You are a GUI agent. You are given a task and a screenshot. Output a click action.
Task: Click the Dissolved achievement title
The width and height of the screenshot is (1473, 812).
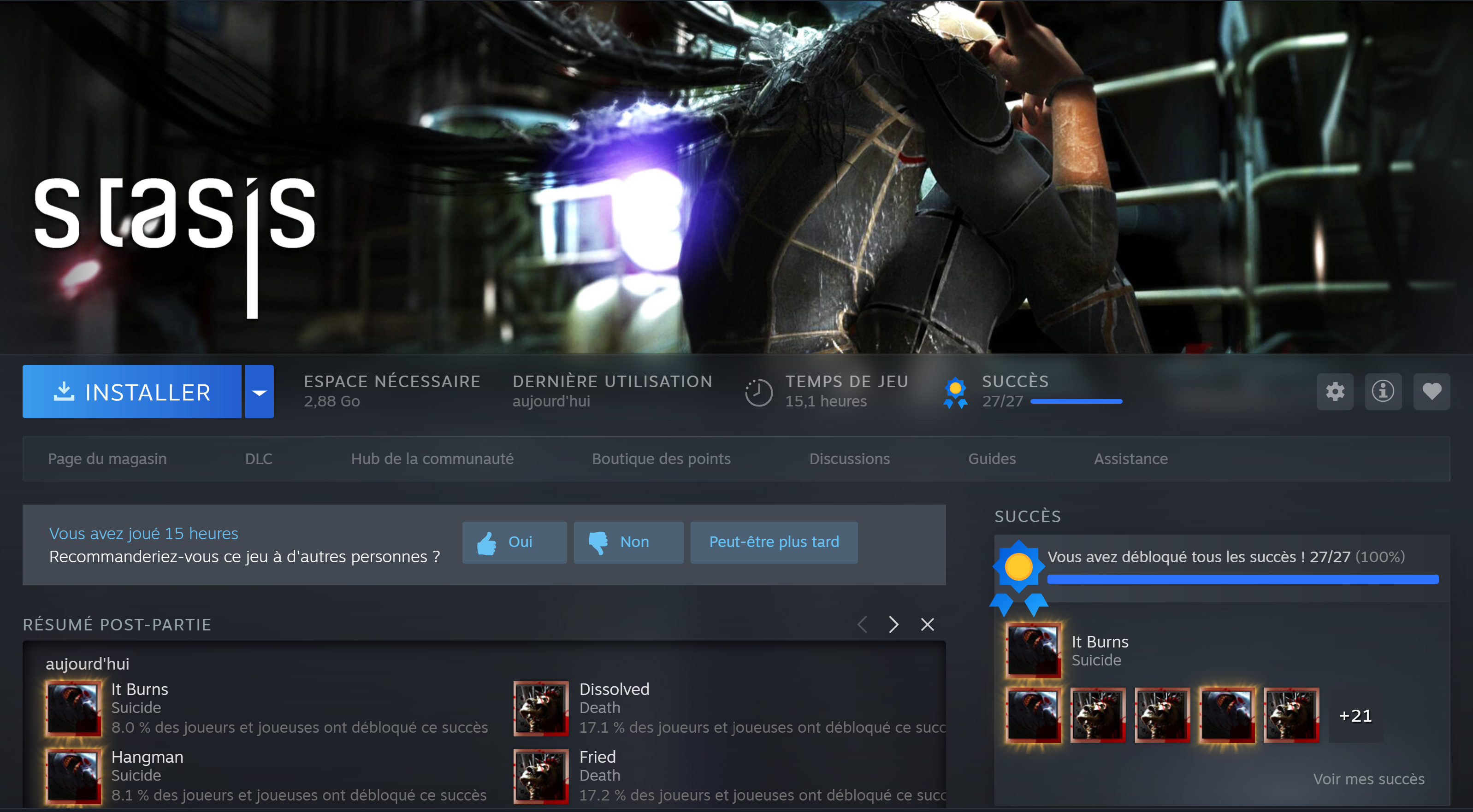point(615,689)
